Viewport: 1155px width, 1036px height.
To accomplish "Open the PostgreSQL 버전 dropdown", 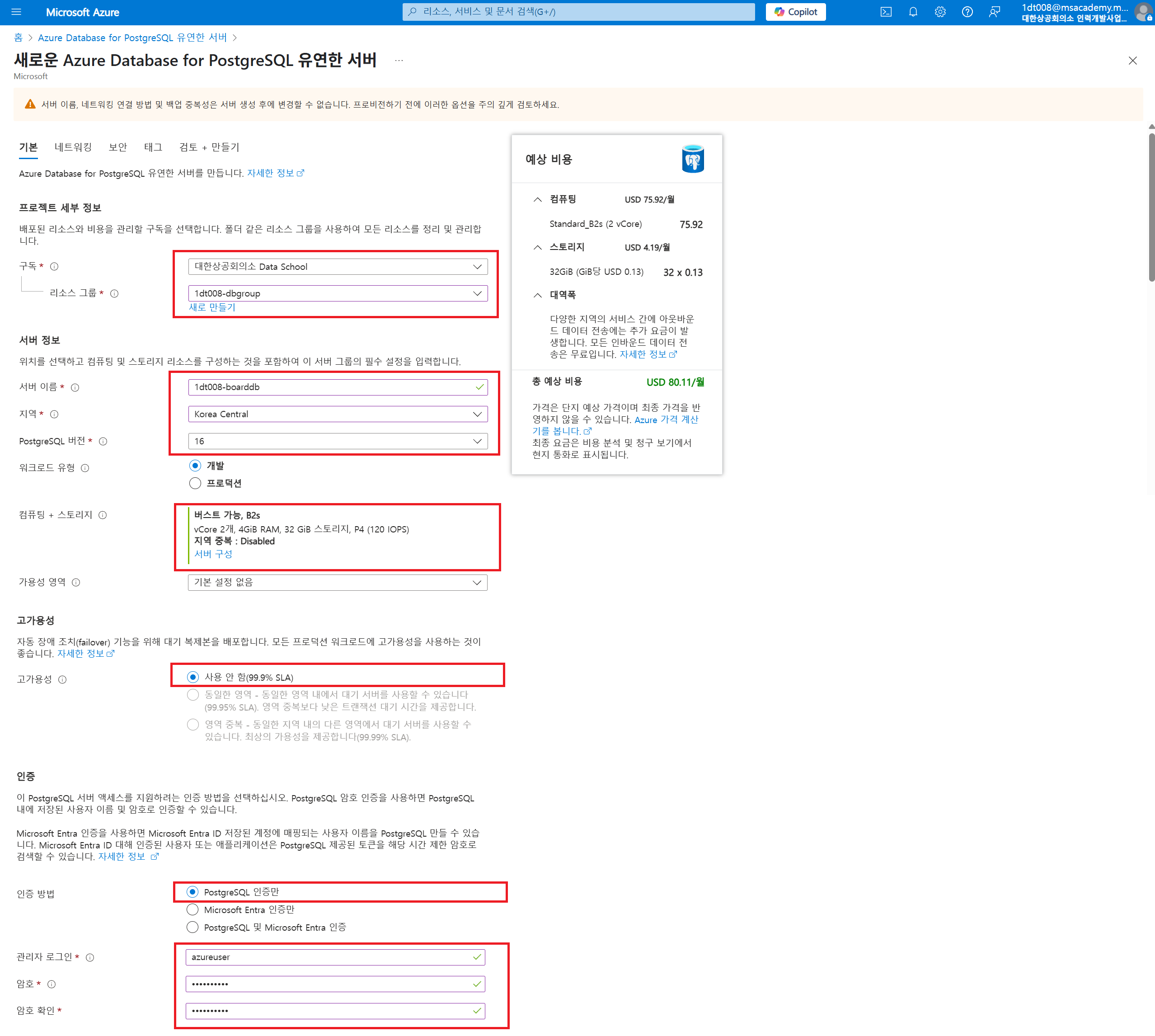I will tap(338, 441).
